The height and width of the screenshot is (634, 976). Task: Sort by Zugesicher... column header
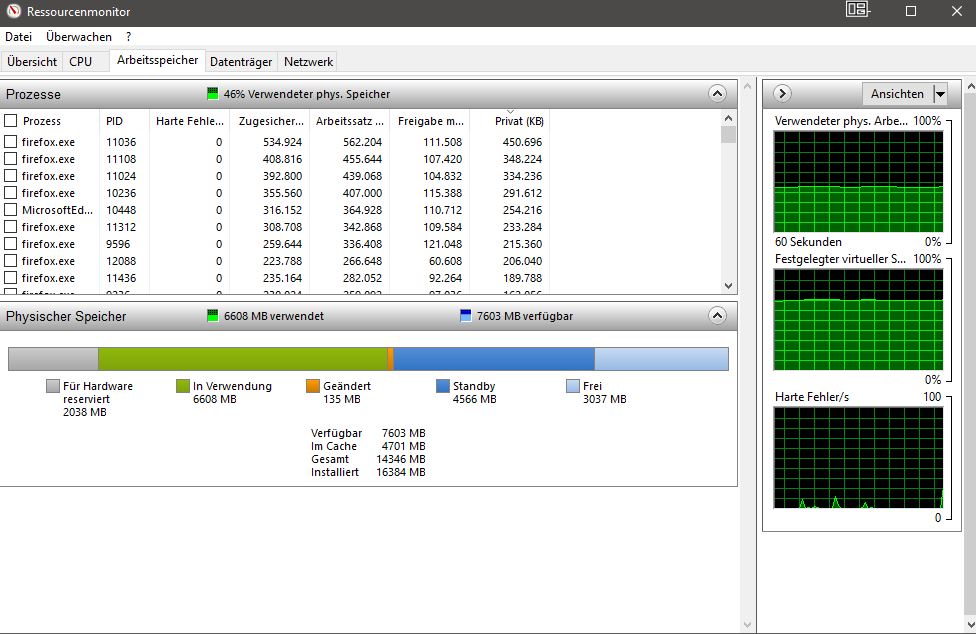(x=270, y=121)
